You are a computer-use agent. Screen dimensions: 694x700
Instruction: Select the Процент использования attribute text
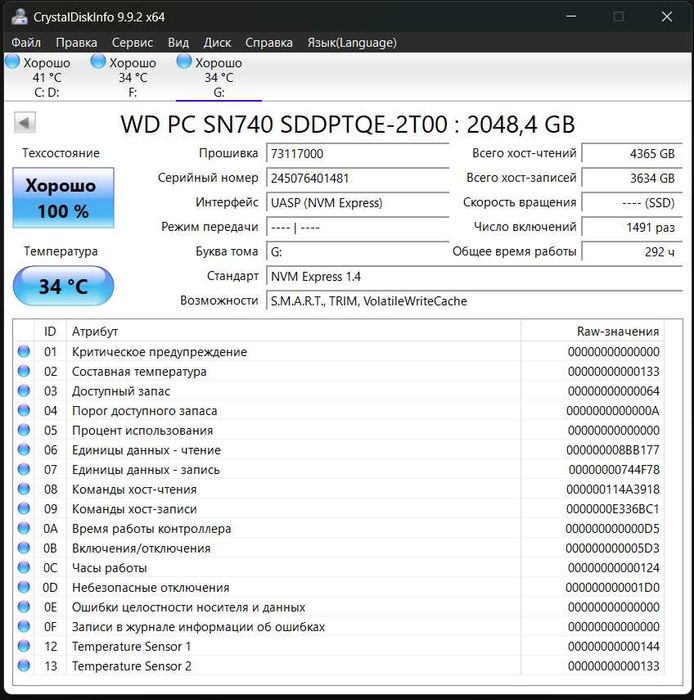pos(142,430)
